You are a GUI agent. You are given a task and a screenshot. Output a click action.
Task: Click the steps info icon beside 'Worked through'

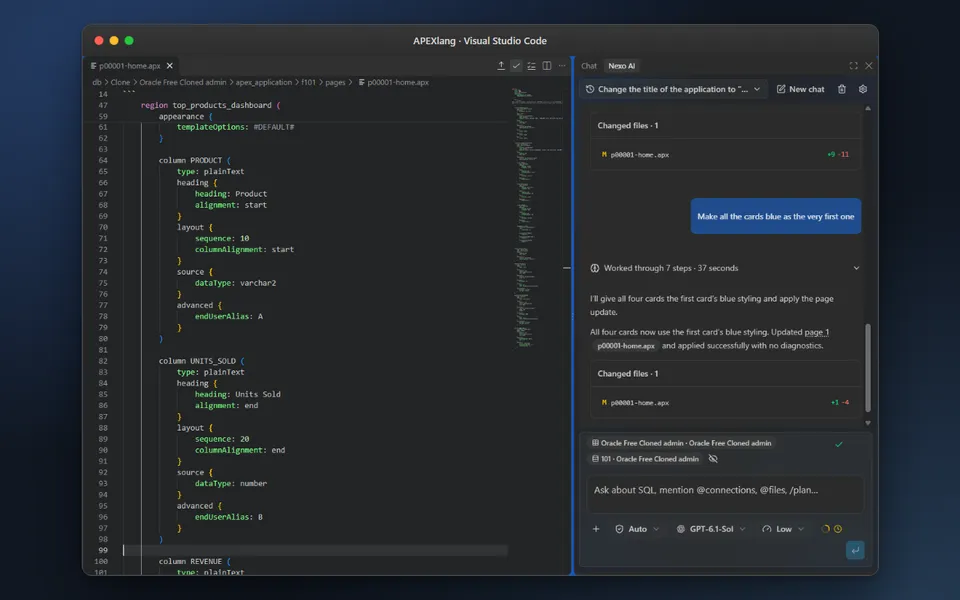point(594,268)
